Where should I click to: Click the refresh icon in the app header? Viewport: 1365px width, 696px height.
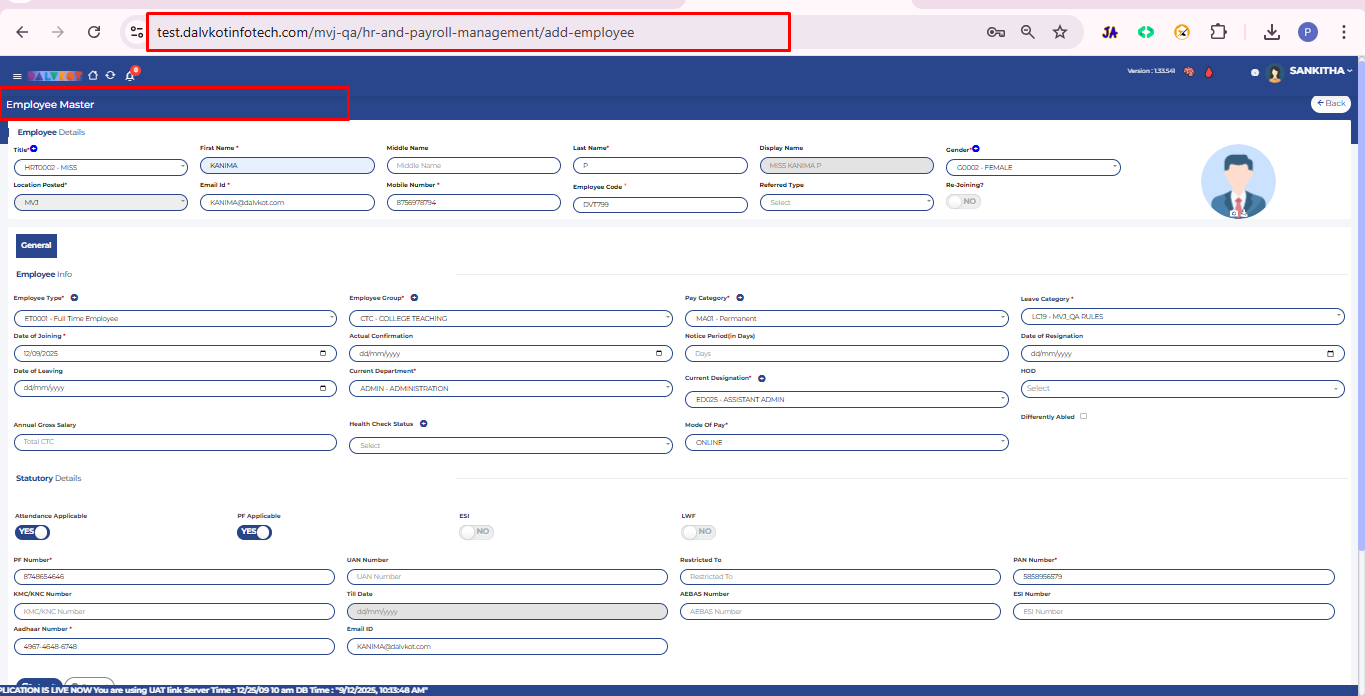click(x=110, y=75)
